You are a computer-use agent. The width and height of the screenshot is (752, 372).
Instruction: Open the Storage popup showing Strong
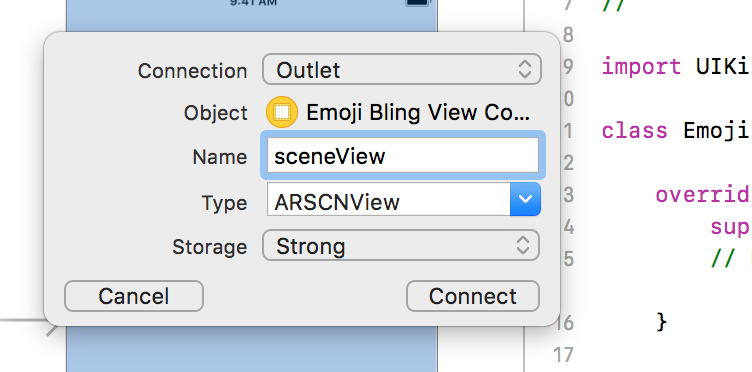pos(401,245)
